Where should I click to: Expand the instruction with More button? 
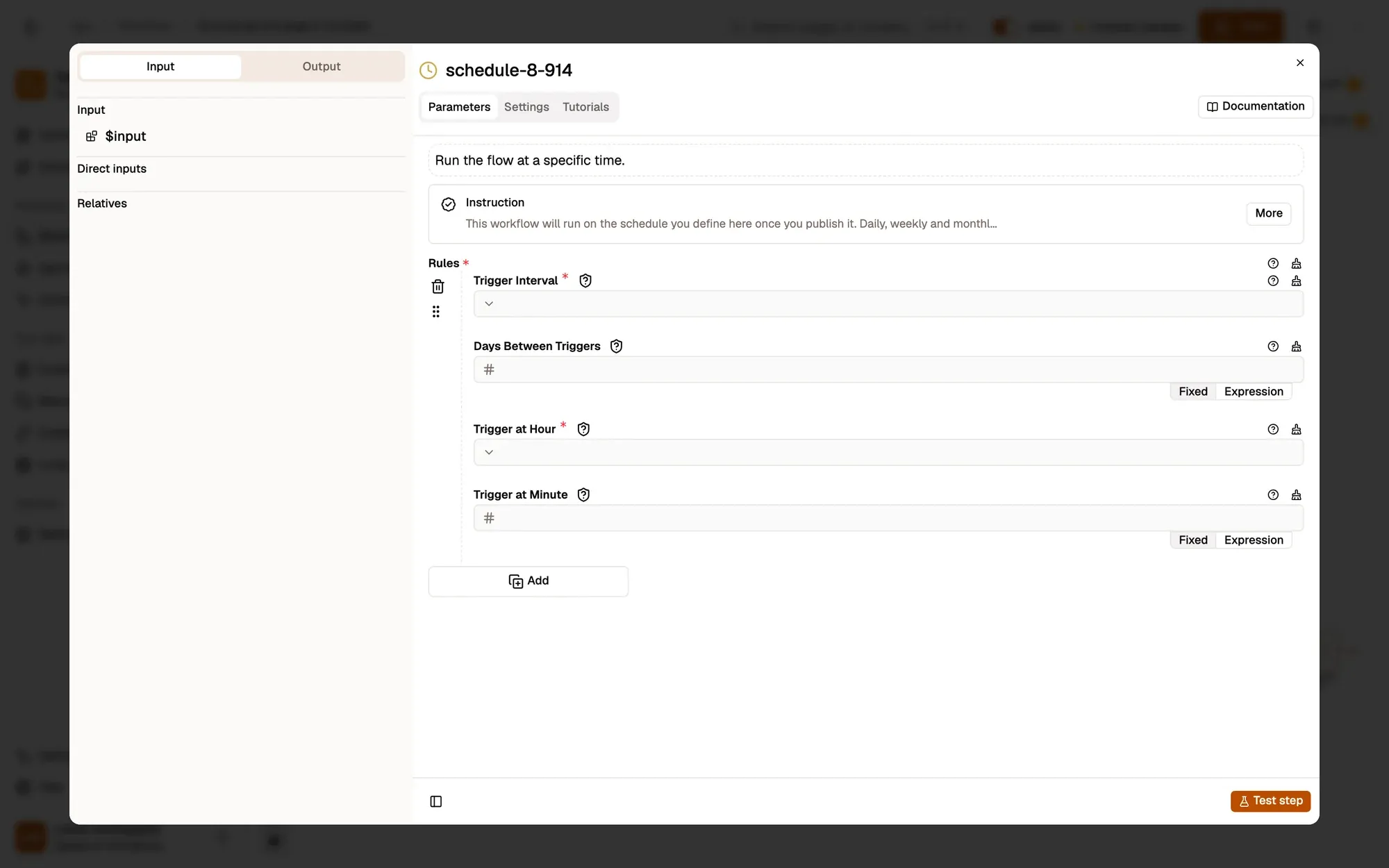point(1269,213)
